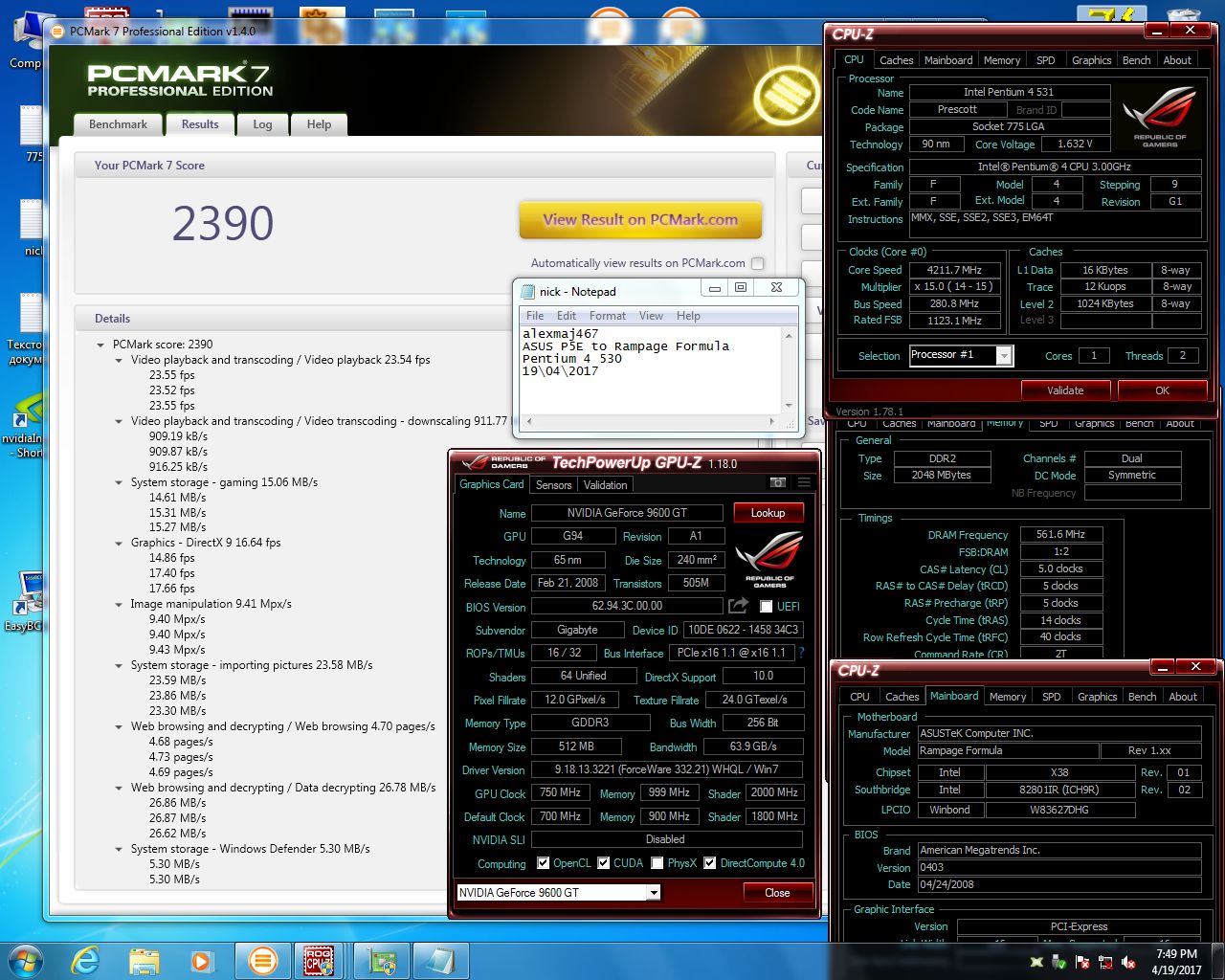Open the File menu in Notepad

pos(535,316)
